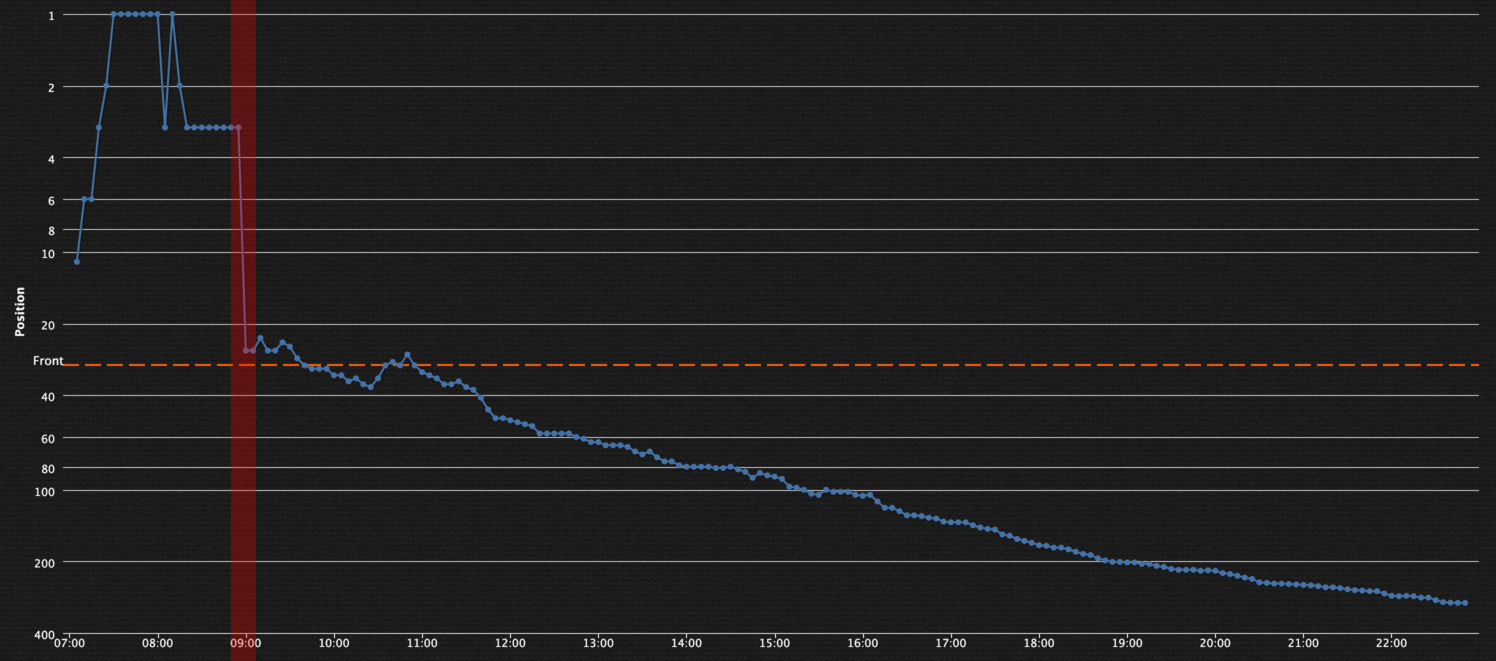Click the y-axis label '400'
This screenshot has height=661, width=1496.
tap(46, 635)
